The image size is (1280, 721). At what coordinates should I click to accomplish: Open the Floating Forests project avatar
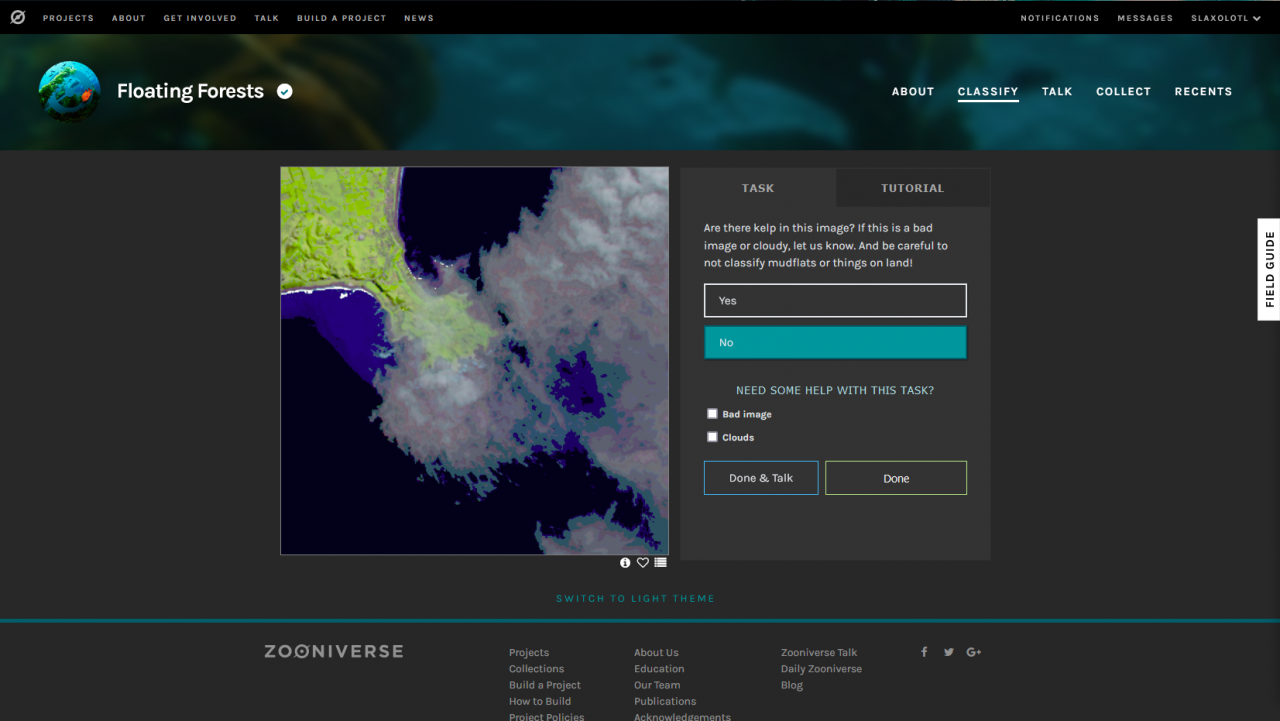pos(69,91)
